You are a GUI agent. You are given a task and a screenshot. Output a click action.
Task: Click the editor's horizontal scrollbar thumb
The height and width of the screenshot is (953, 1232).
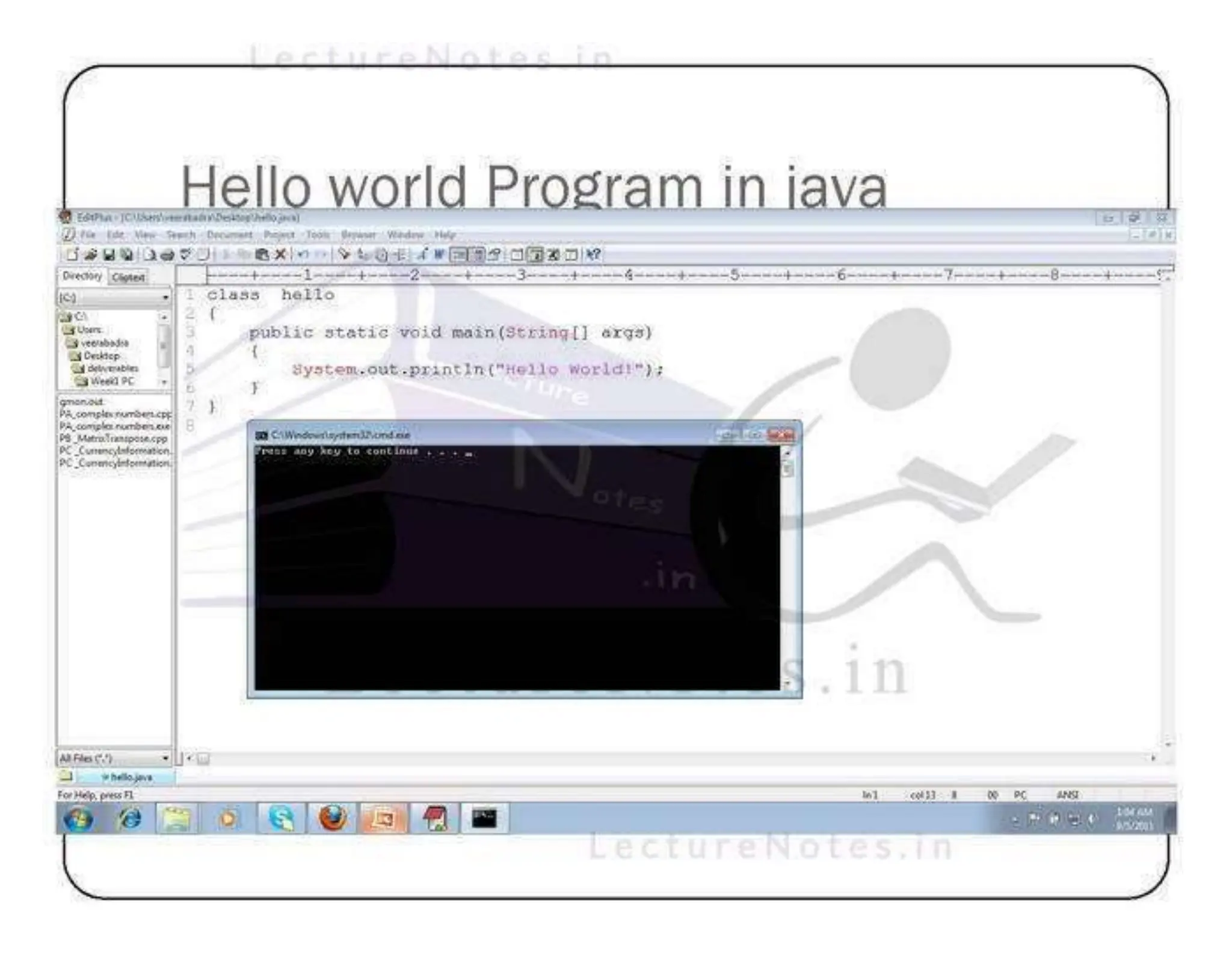[x=203, y=758]
